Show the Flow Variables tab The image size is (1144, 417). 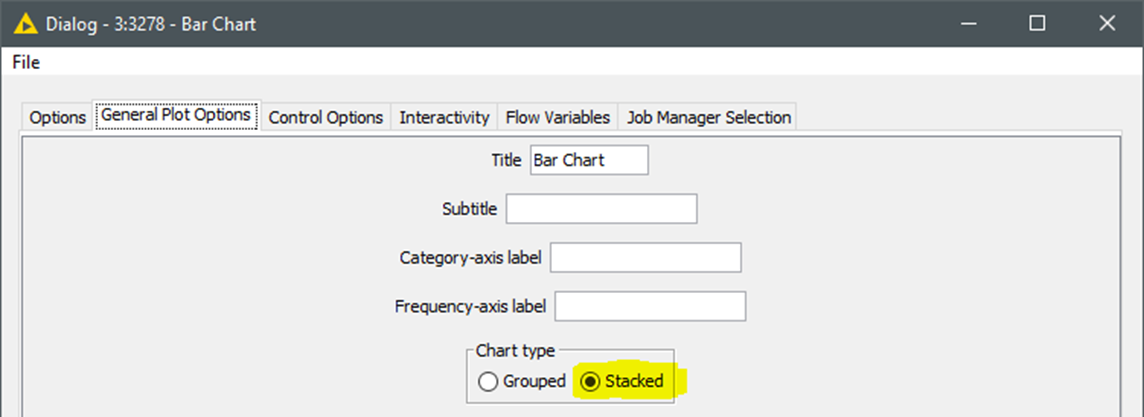(x=557, y=117)
